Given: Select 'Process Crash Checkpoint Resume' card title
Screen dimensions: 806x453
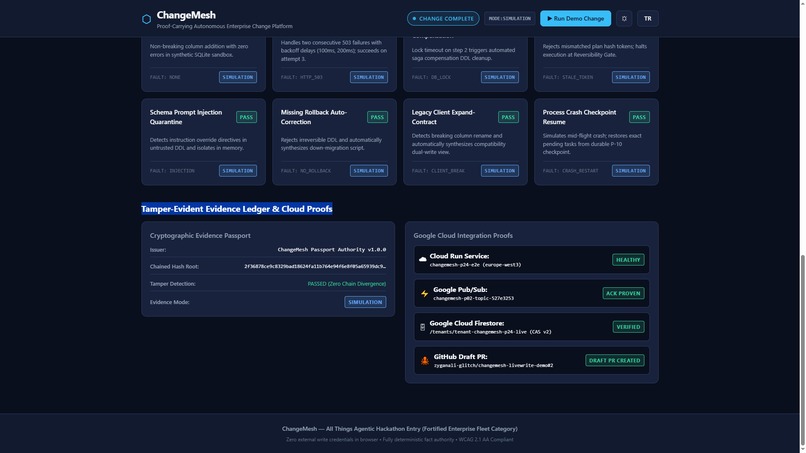Looking at the screenshot, I should point(579,117).
